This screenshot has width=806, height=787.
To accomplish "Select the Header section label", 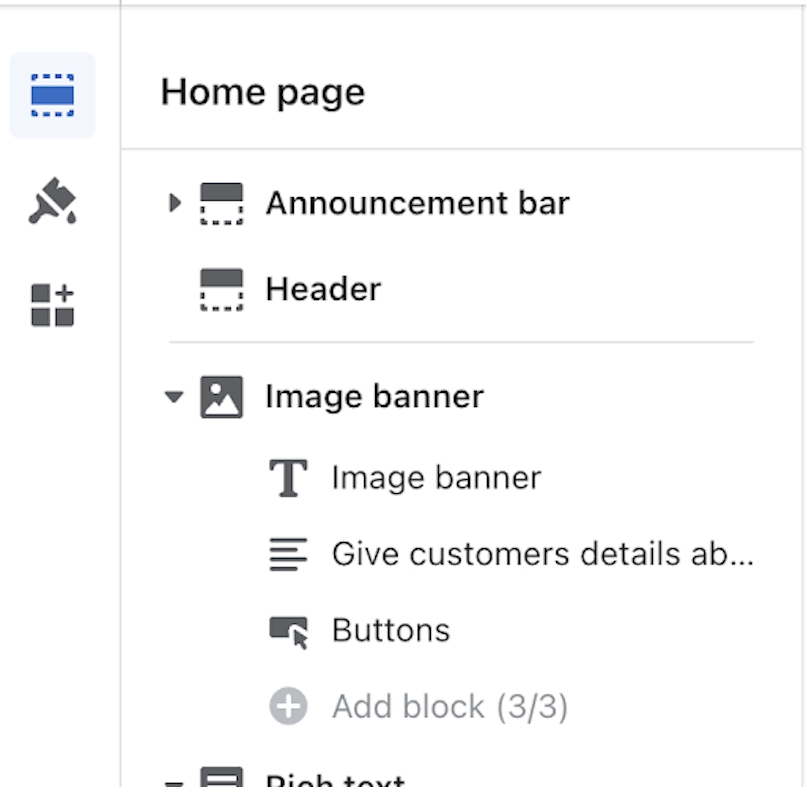I will click(x=323, y=290).
